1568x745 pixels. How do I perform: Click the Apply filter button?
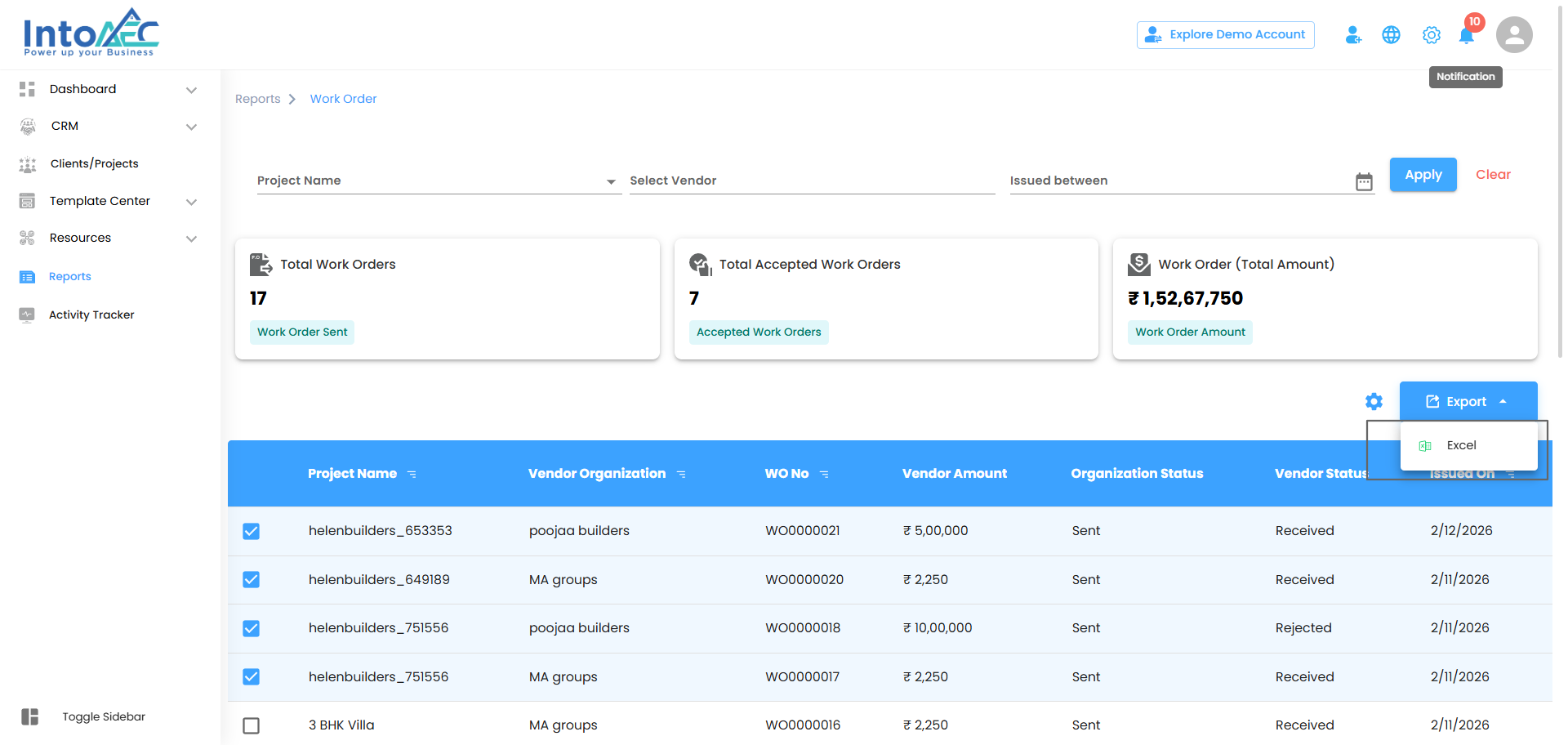[x=1423, y=175]
